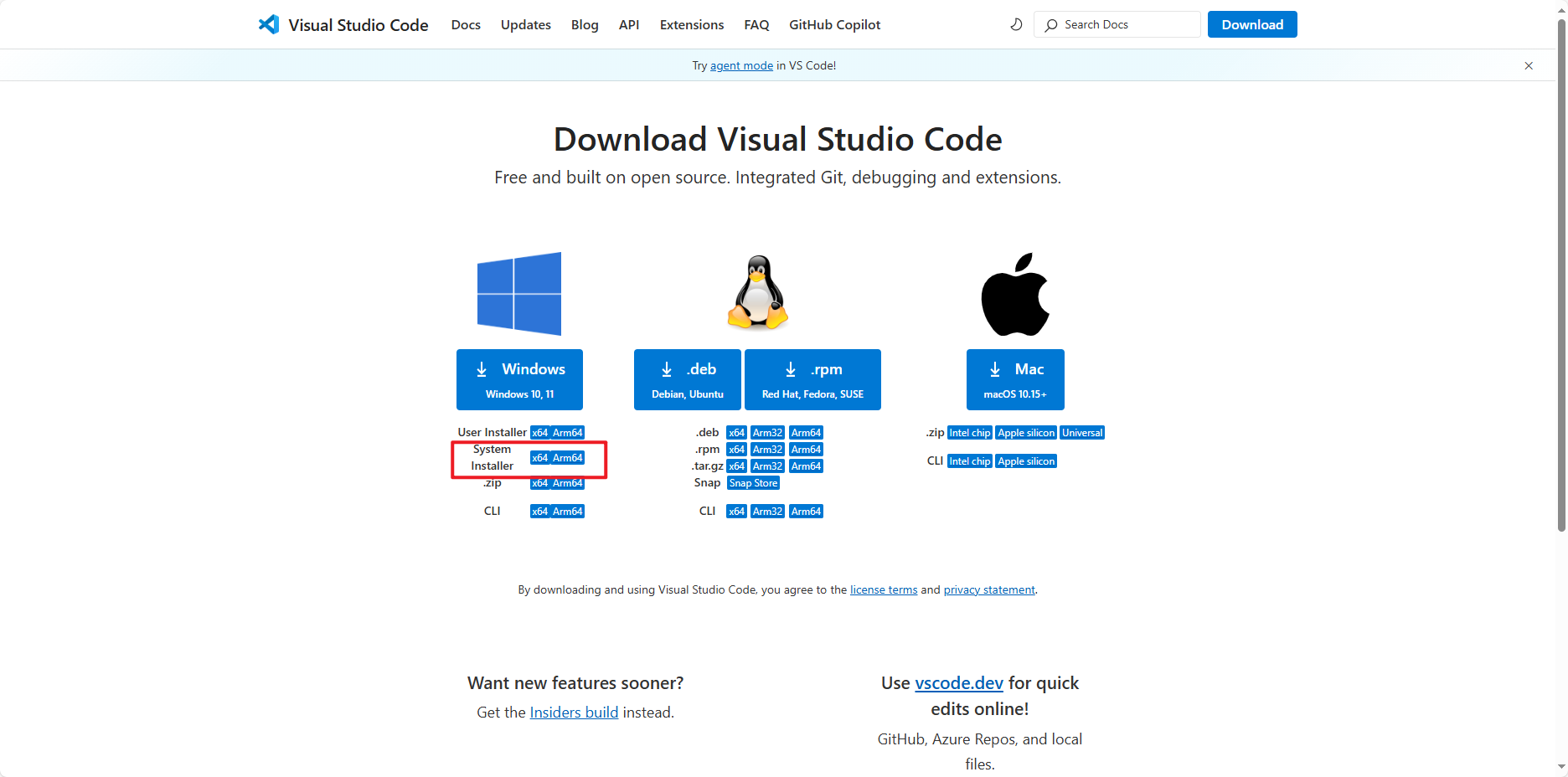
Task: Select Linux .deb Arm64 download
Action: pos(806,433)
